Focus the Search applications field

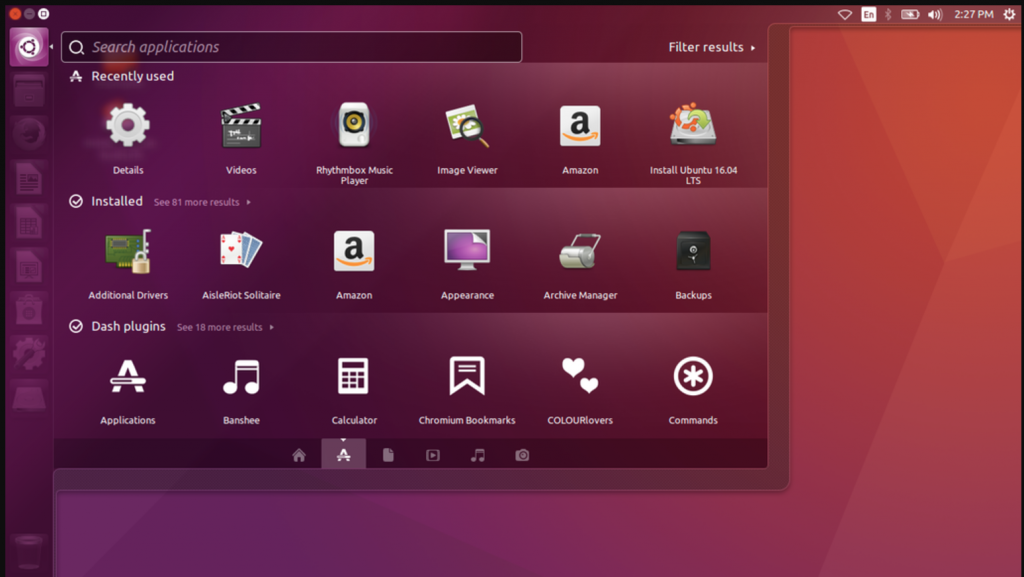tap(291, 47)
